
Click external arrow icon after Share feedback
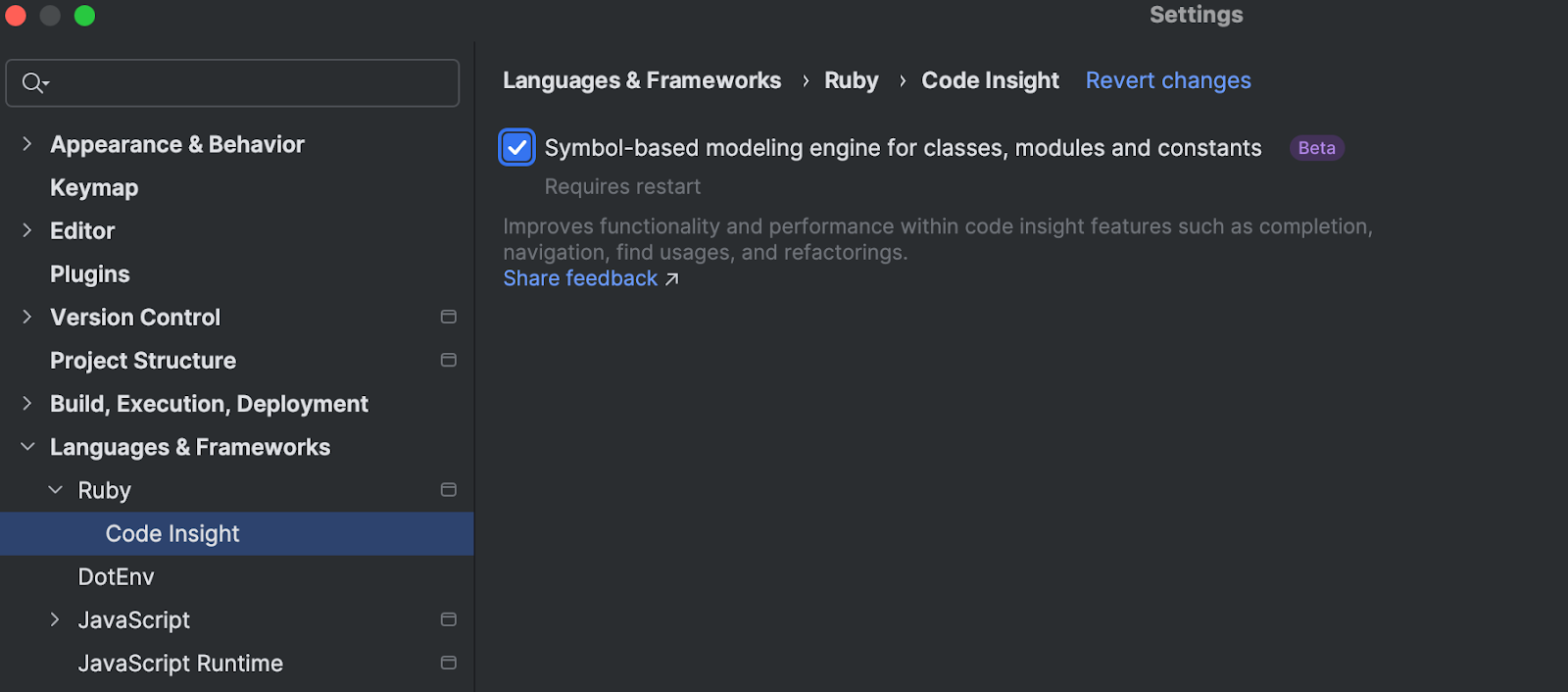[672, 279]
